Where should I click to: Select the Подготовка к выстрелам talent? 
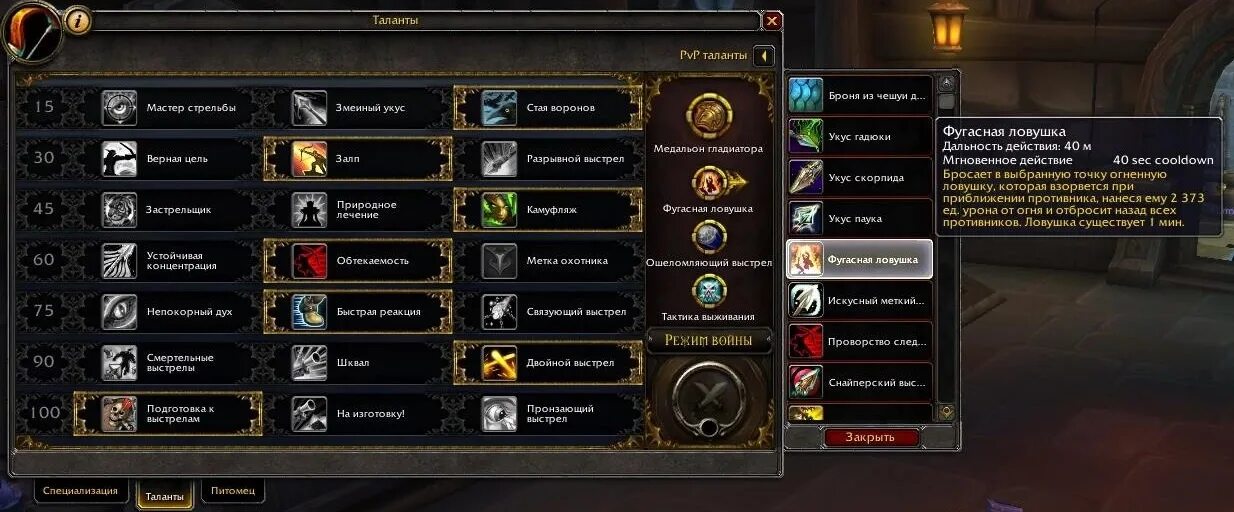pos(168,414)
